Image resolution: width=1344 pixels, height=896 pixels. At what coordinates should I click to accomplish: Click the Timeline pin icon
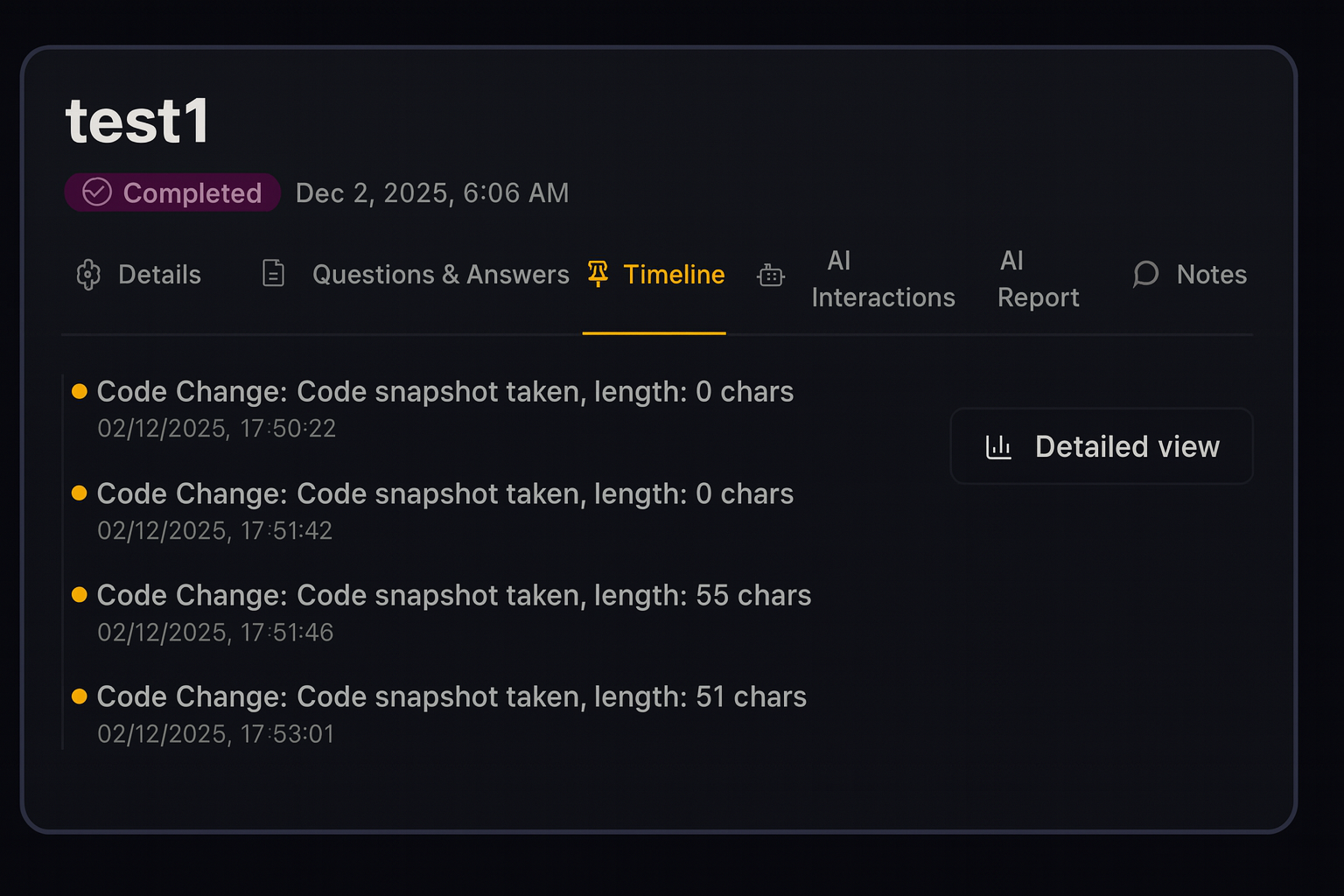[598, 274]
